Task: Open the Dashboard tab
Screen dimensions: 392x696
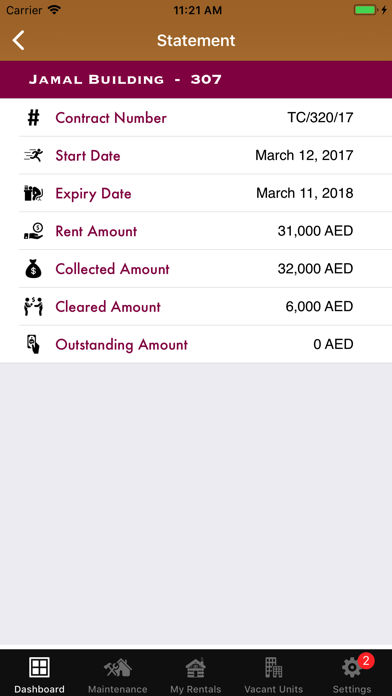Action: pos(39,675)
